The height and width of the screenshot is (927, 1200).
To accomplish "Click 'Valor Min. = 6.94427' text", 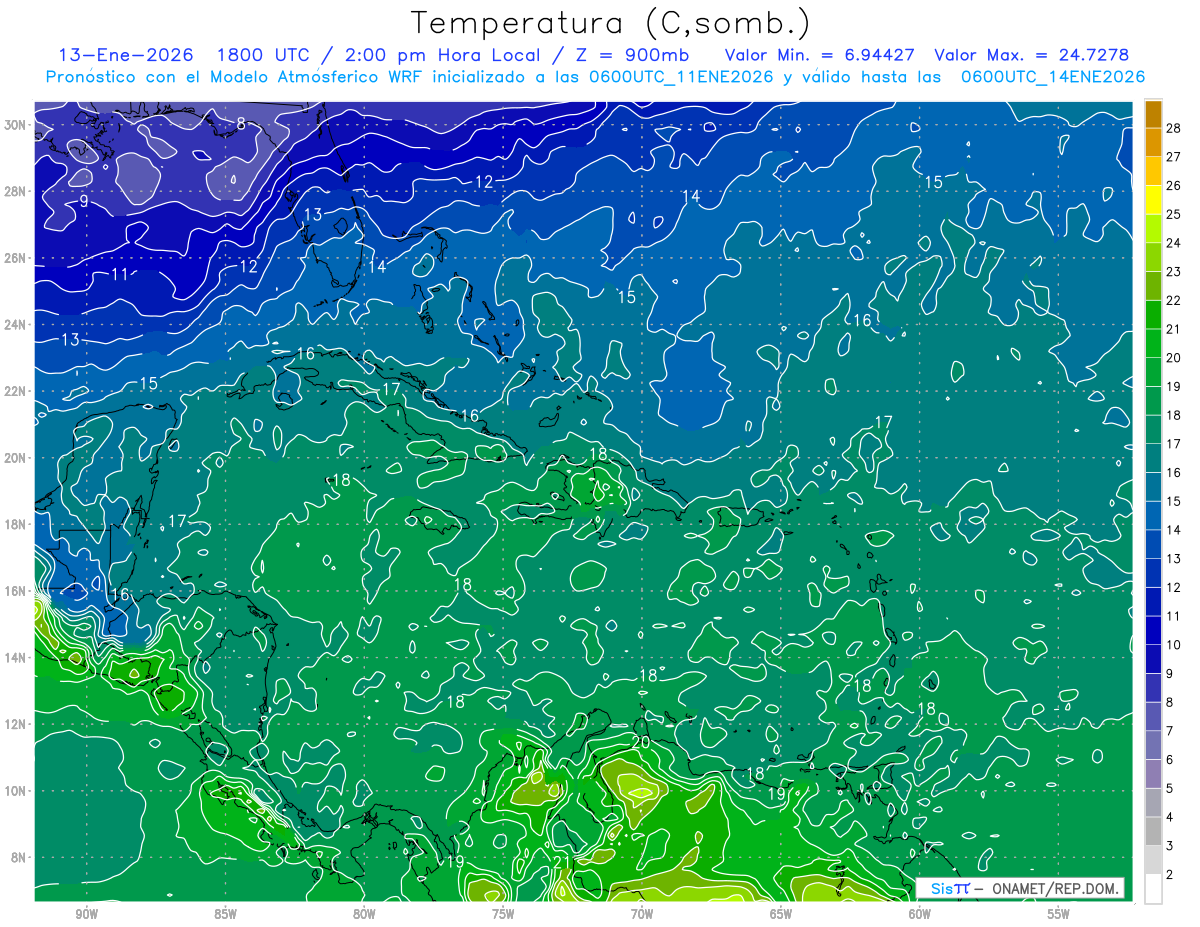I will pos(820,55).
